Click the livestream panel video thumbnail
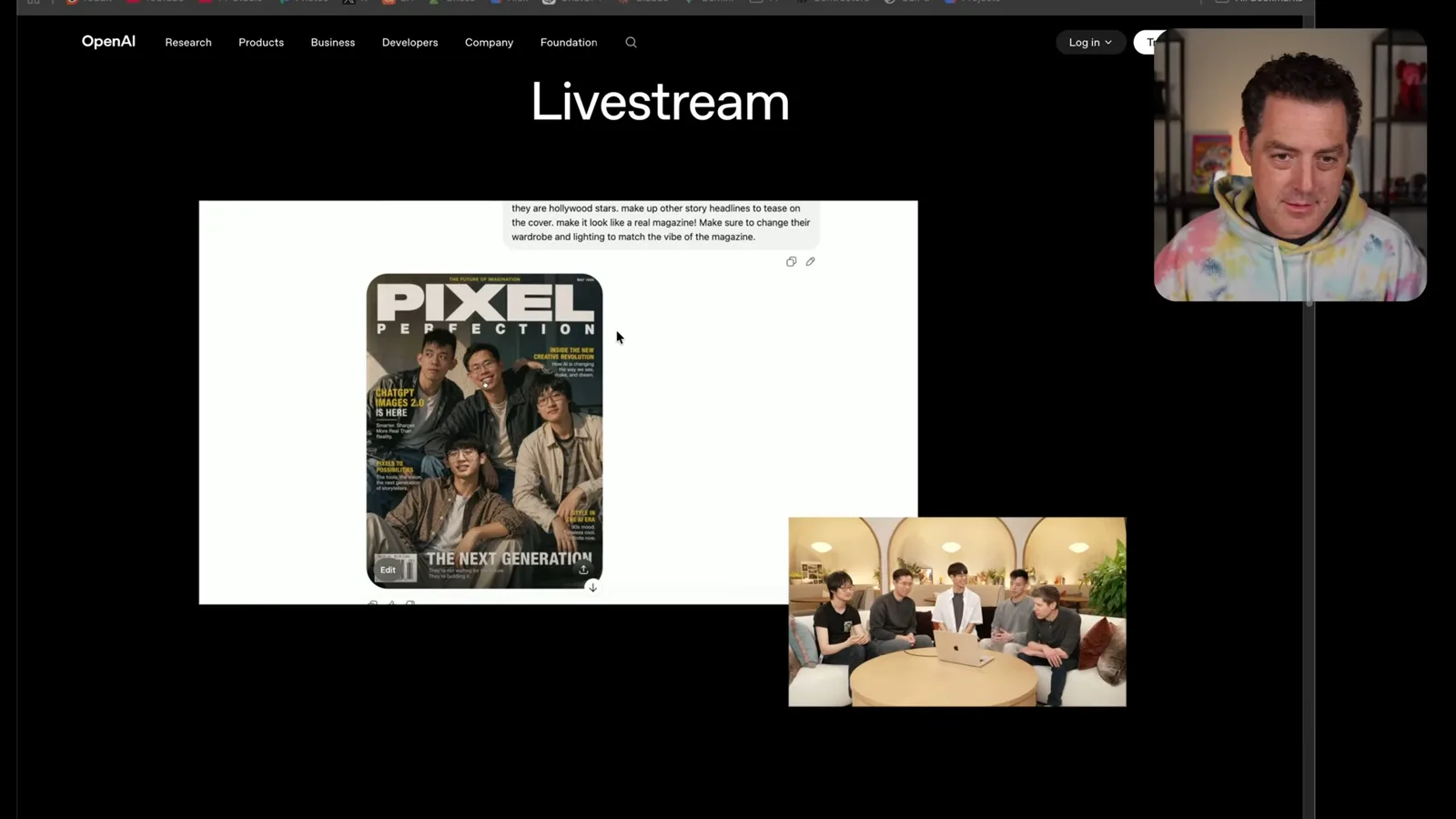The width and height of the screenshot is (1456, 819). click(957, 612)
